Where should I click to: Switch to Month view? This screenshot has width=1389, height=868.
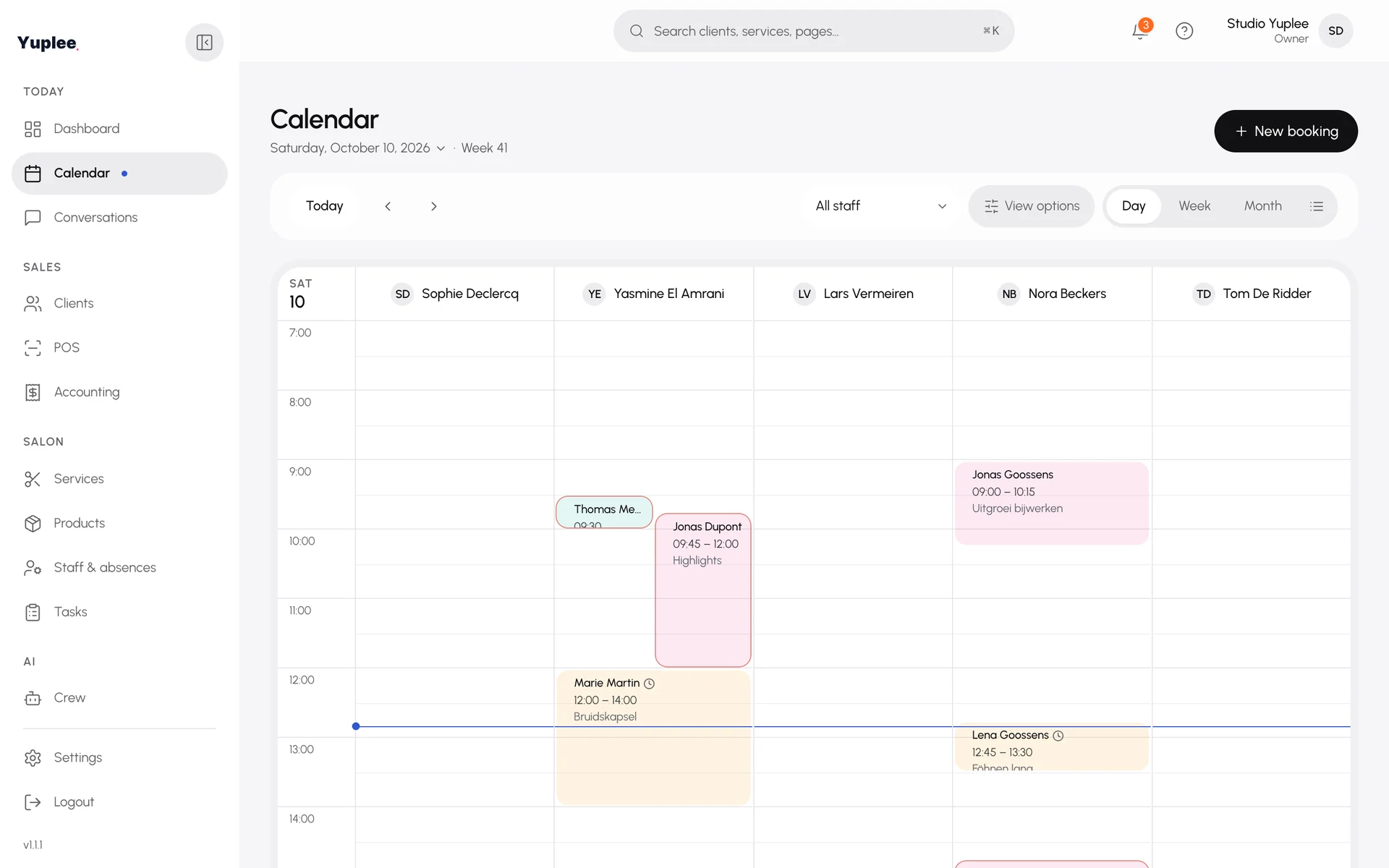click(1262, 206)
